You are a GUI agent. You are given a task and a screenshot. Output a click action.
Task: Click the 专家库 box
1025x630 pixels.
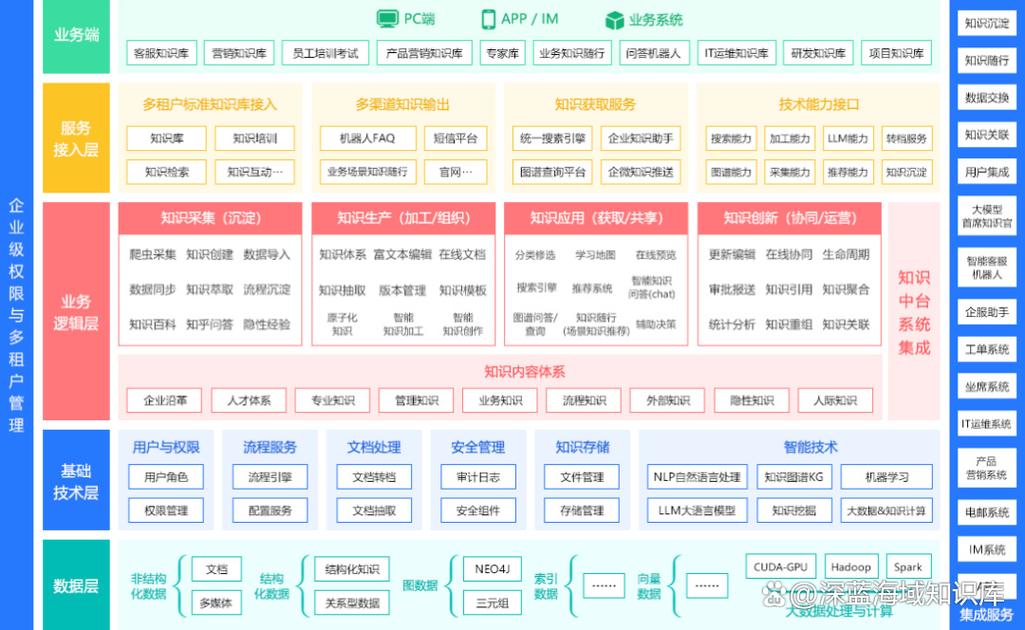(502, 54)
